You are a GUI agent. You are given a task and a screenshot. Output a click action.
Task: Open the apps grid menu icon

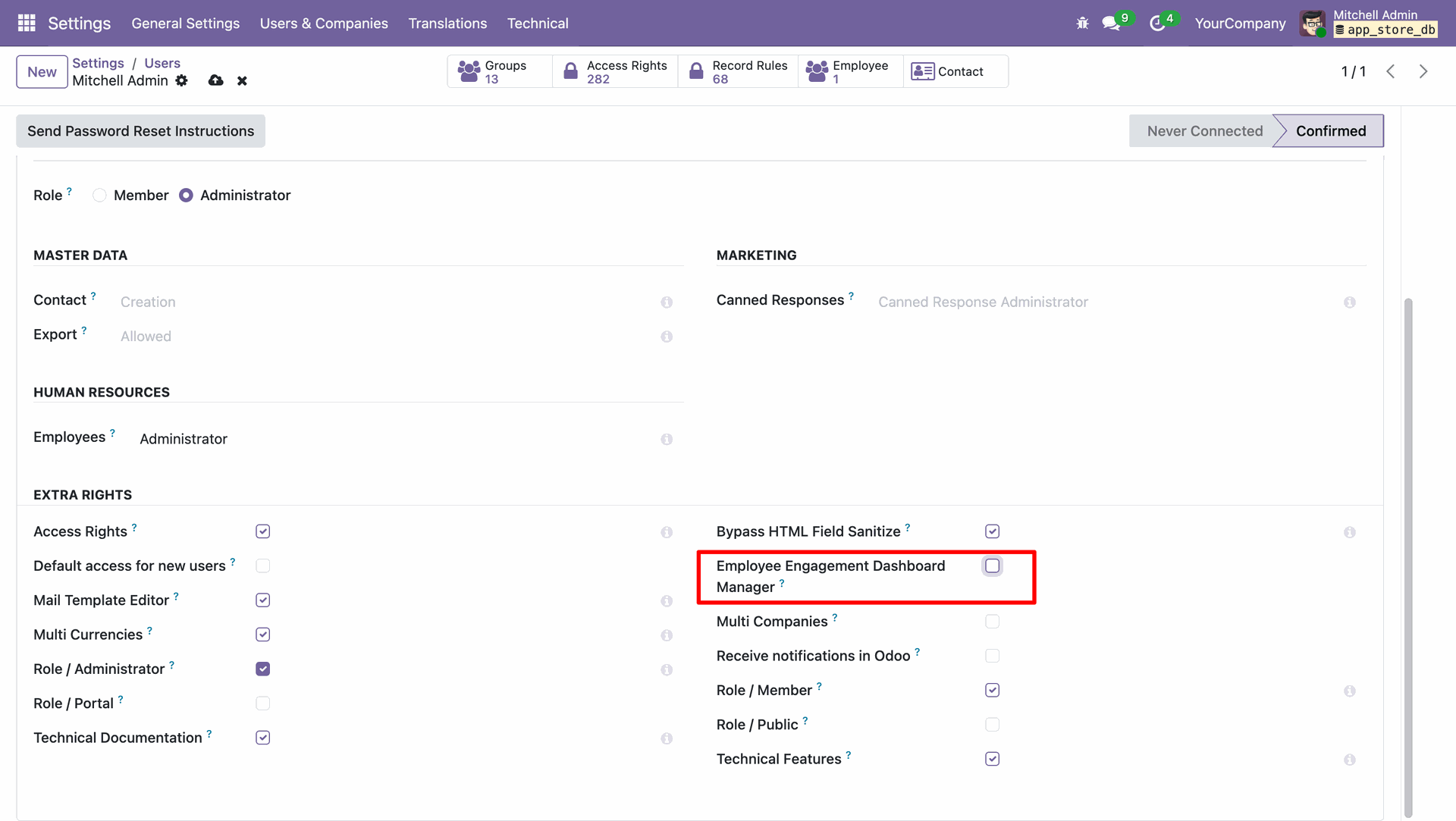(x=27, y=23)
